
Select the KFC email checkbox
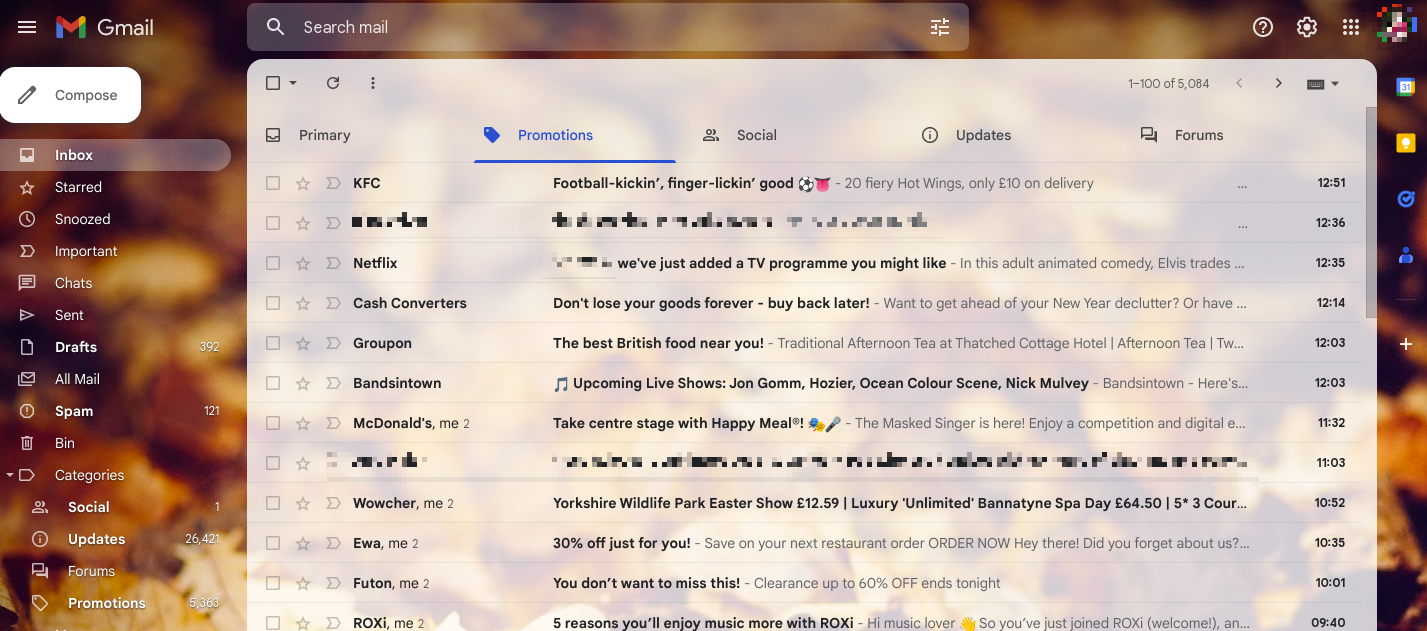click(x=273, y=183)
